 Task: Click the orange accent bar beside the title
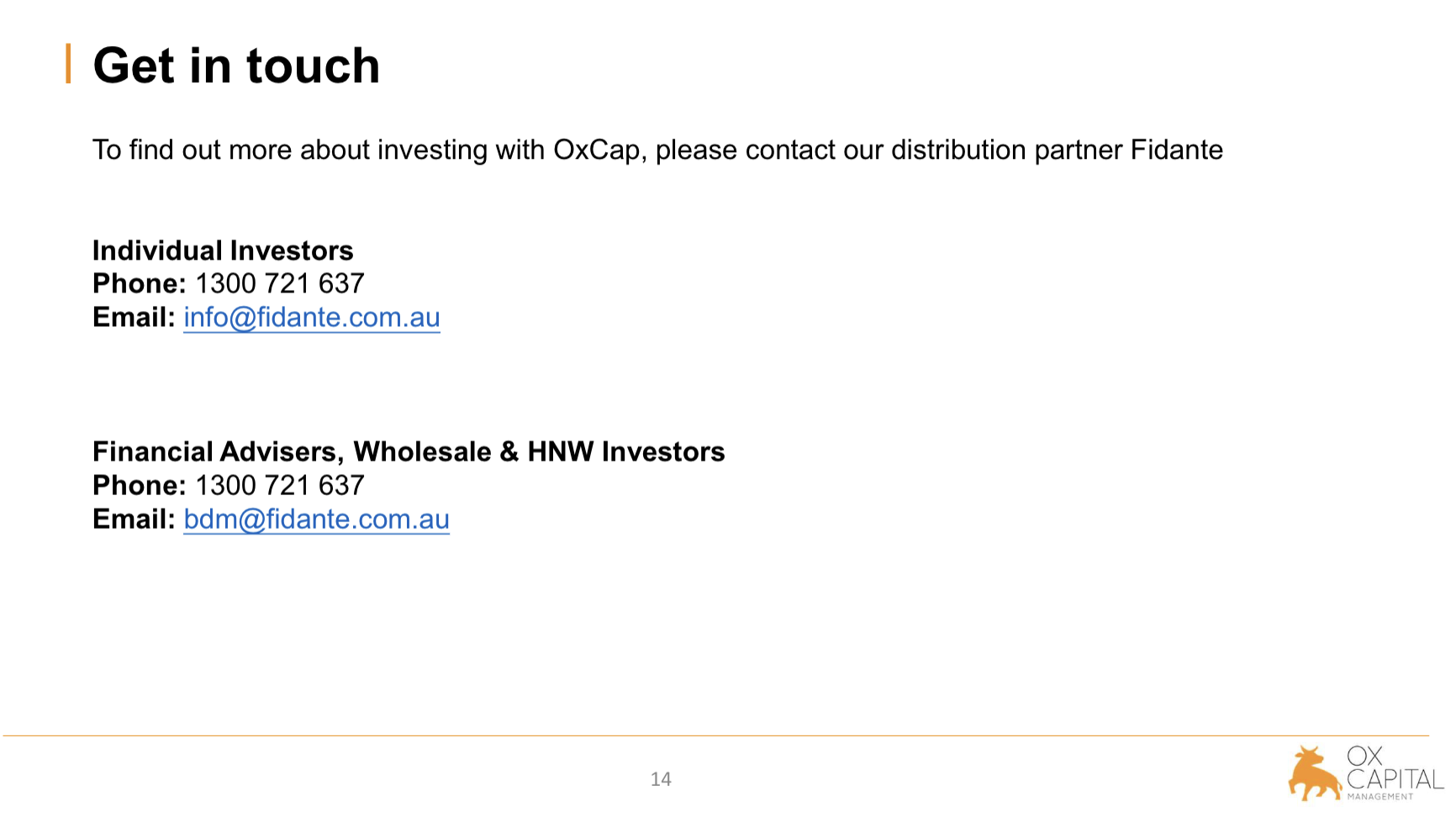68,64
